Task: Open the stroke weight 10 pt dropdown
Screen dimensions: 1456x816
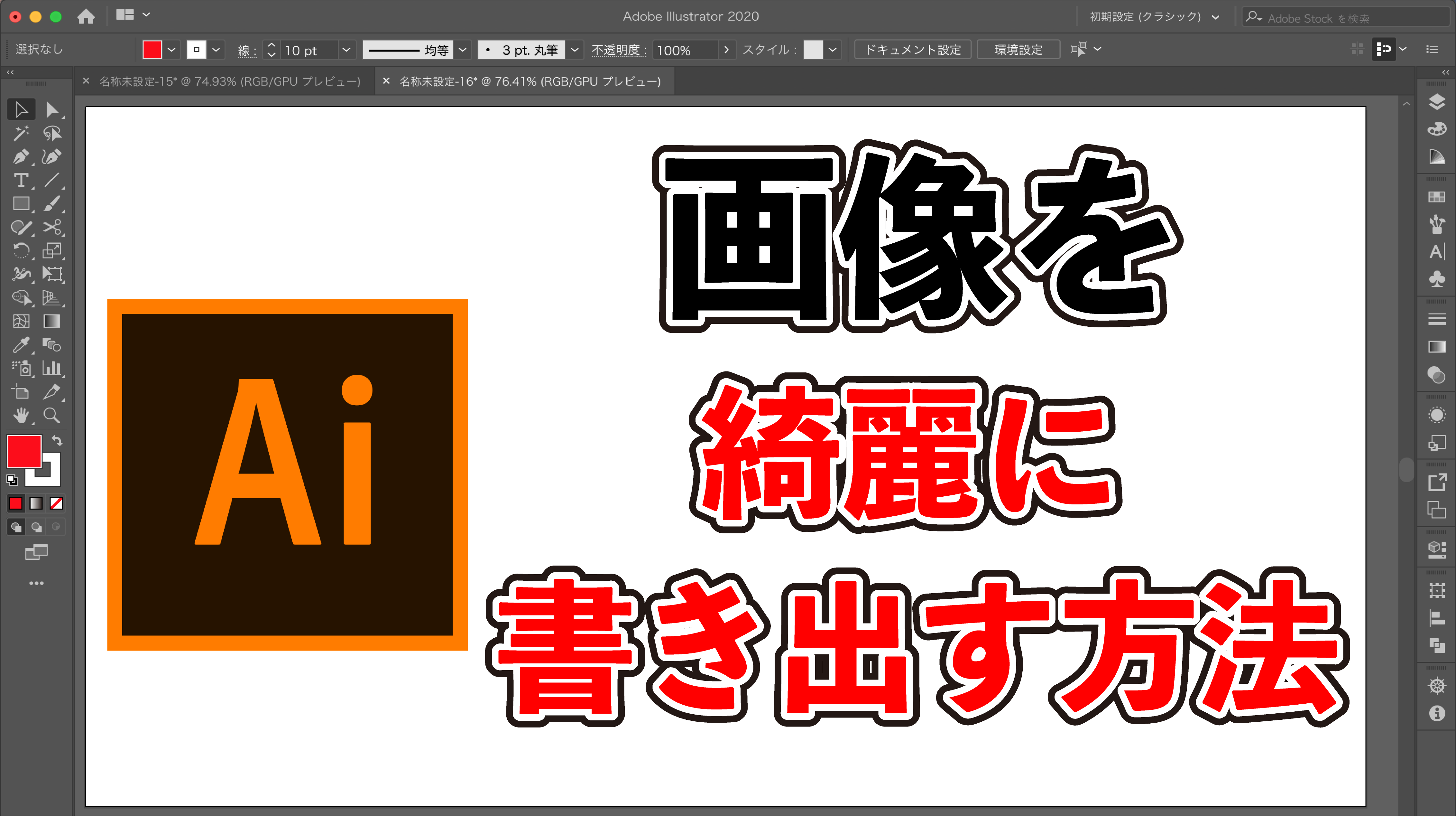Action: (346, 50)
